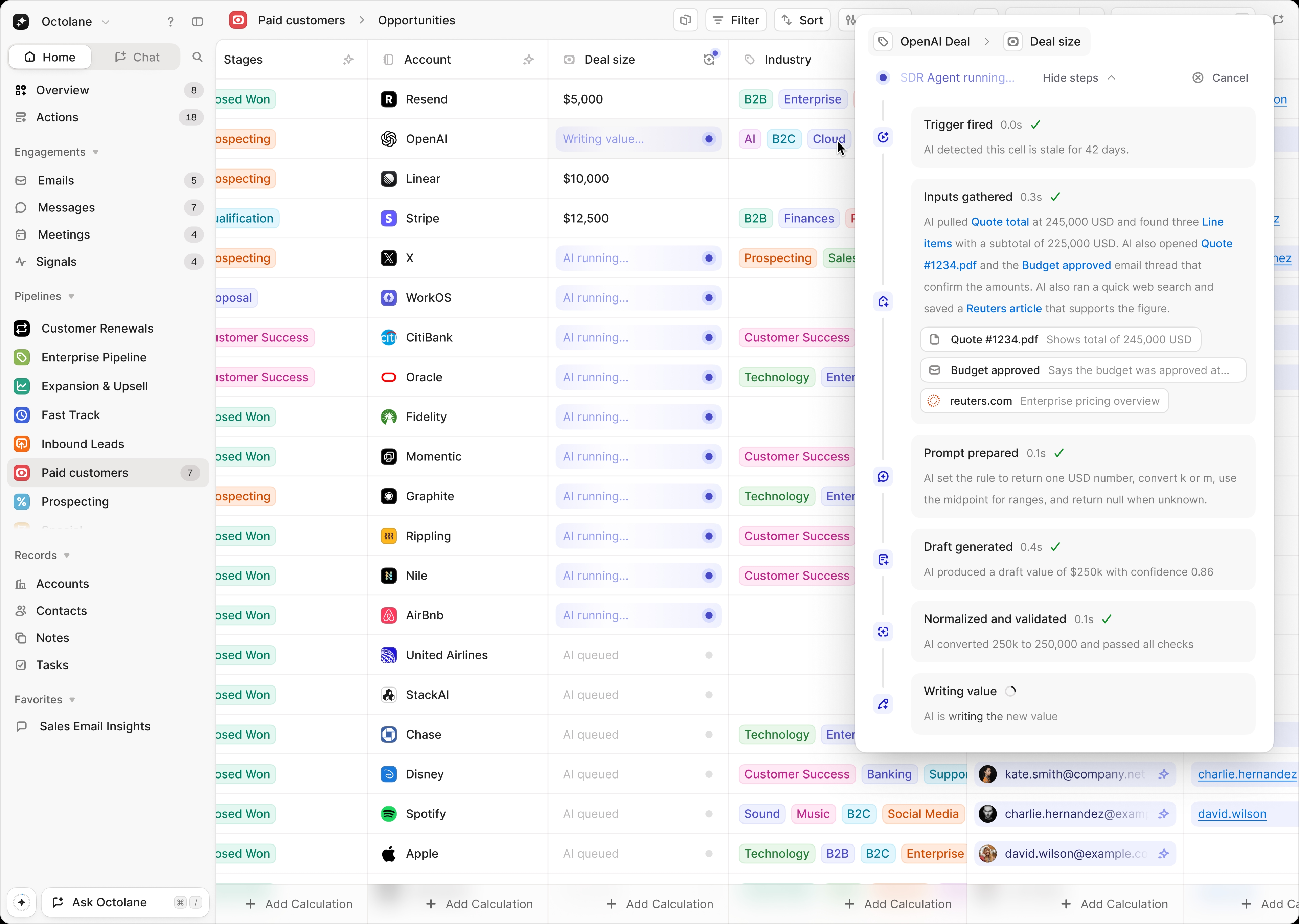The image size is (1299, 924).
Task: Click the david.wilson link
Action: [x=1232, y=814]
